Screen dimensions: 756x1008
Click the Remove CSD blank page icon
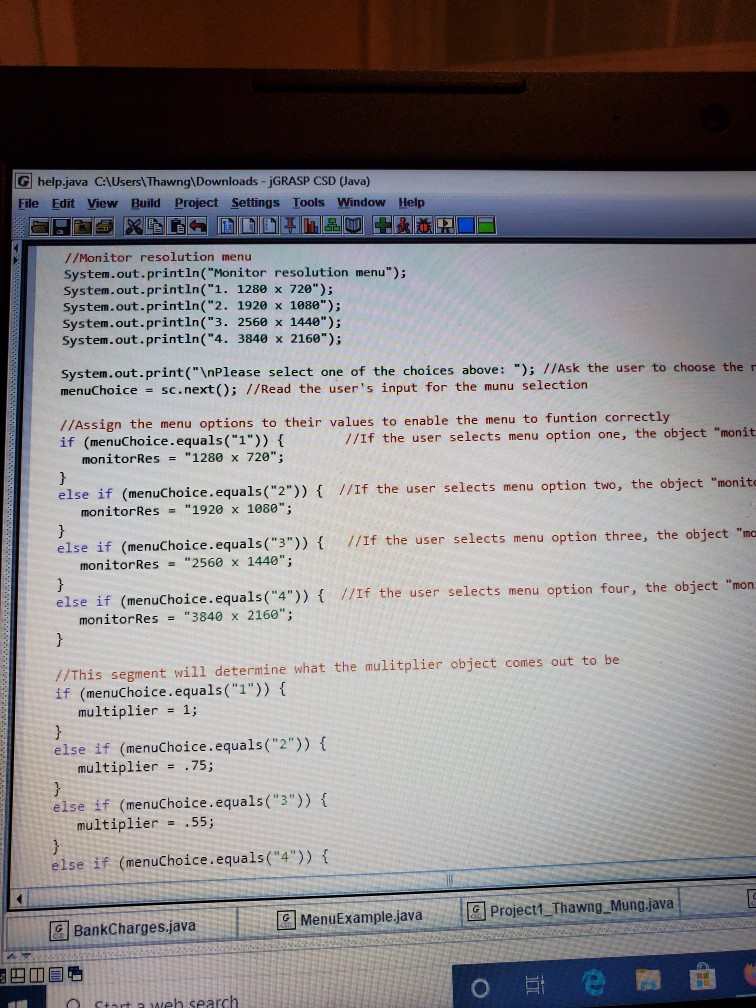point(248,226)
